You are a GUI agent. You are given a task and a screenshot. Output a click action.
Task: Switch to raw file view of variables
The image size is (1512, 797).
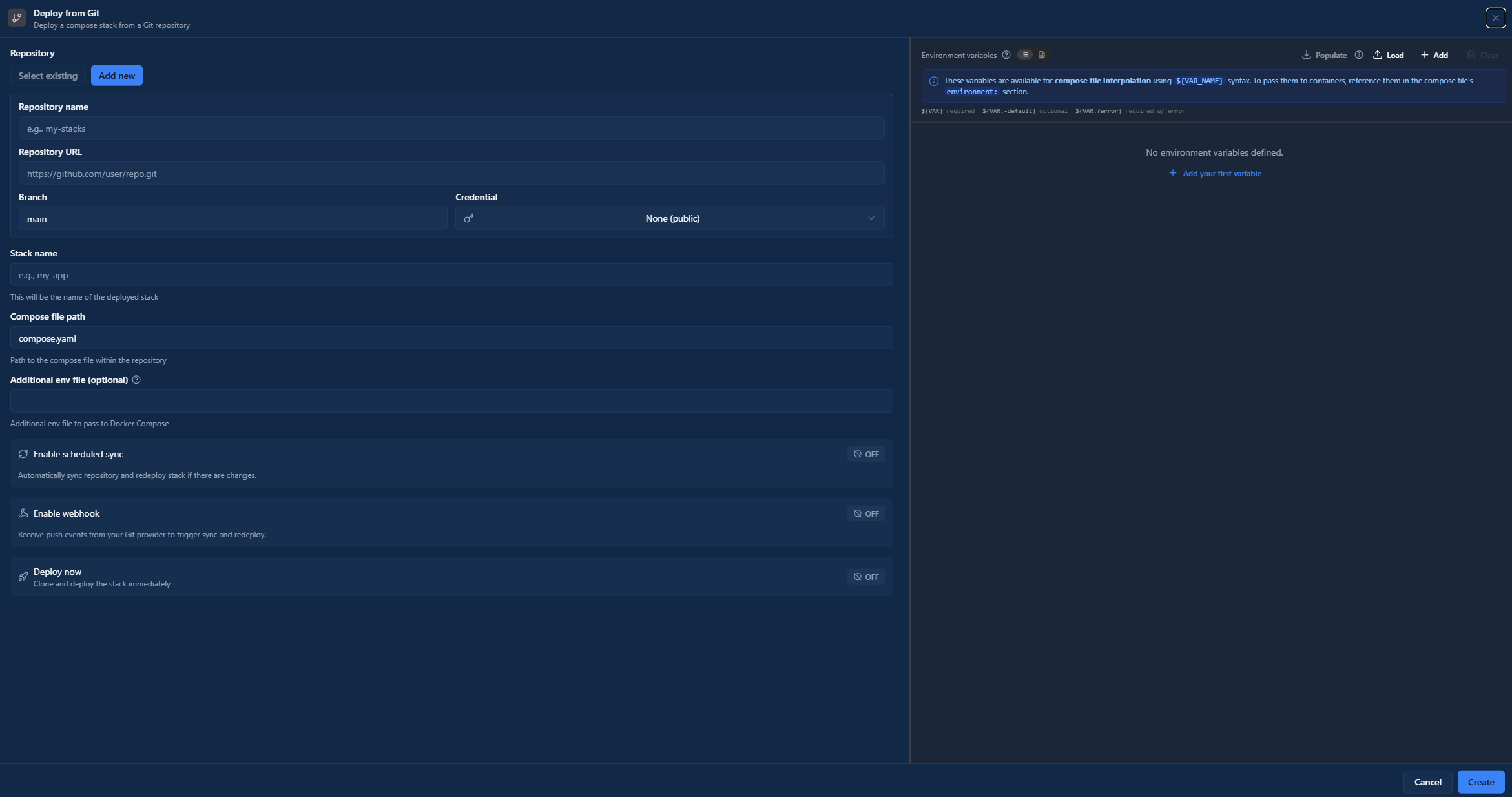[1042, 55]
